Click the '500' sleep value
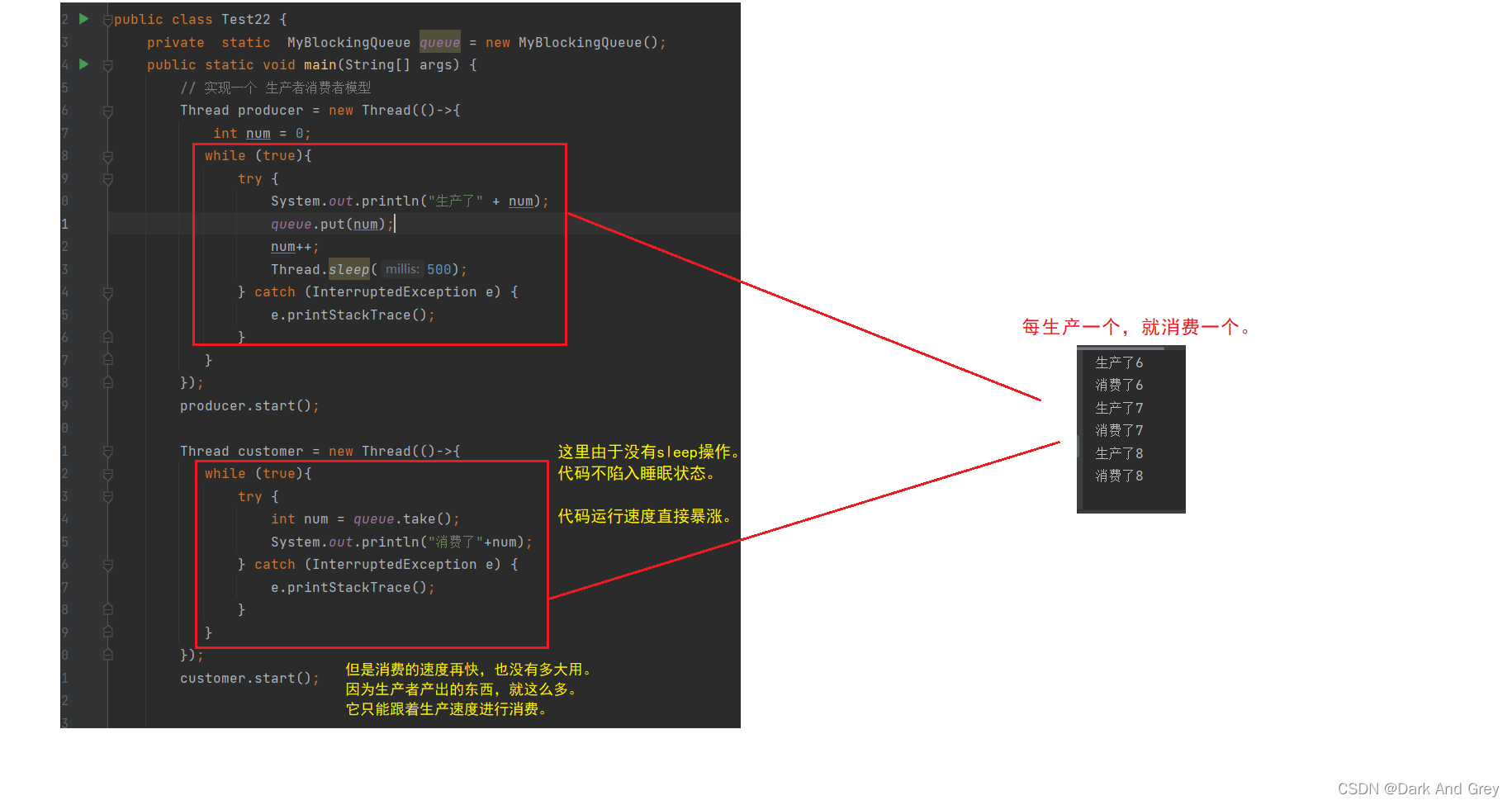Image resolution: width=1512 pixels, height=805 pixels. click(439, 269)
